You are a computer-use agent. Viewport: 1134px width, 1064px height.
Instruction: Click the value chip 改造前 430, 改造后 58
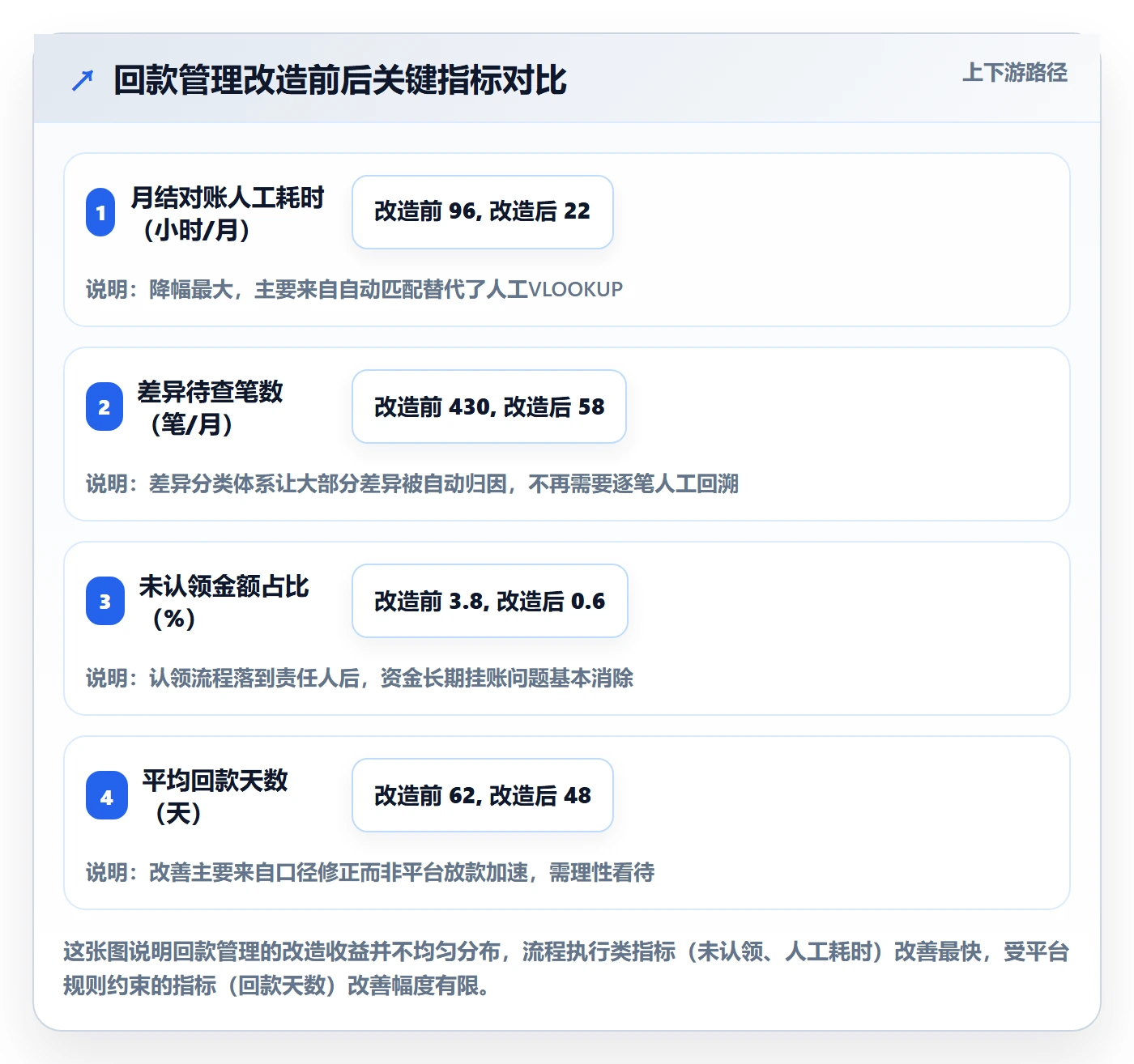point(489,406)
